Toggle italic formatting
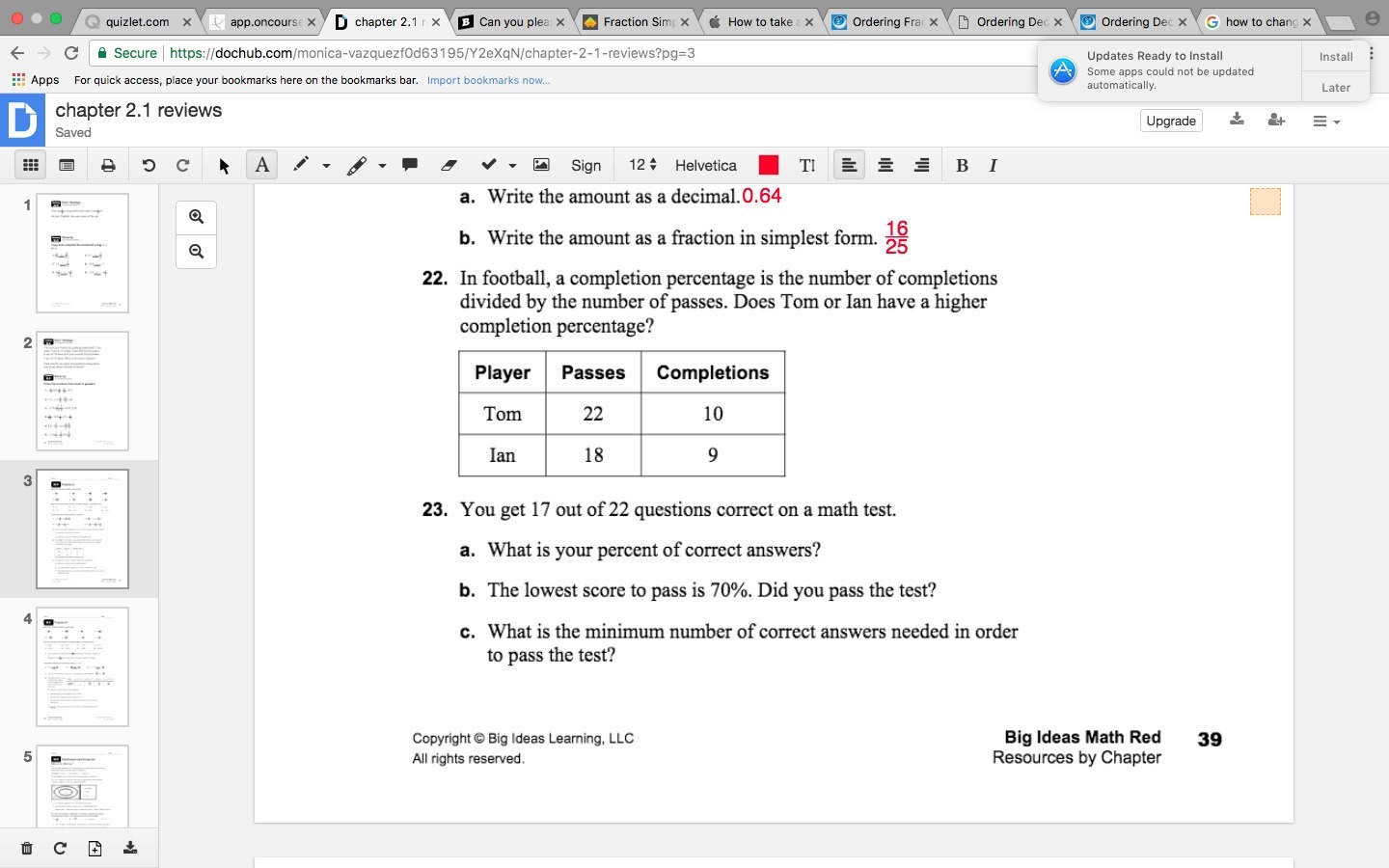1389x868 pixels. [993, 165]
